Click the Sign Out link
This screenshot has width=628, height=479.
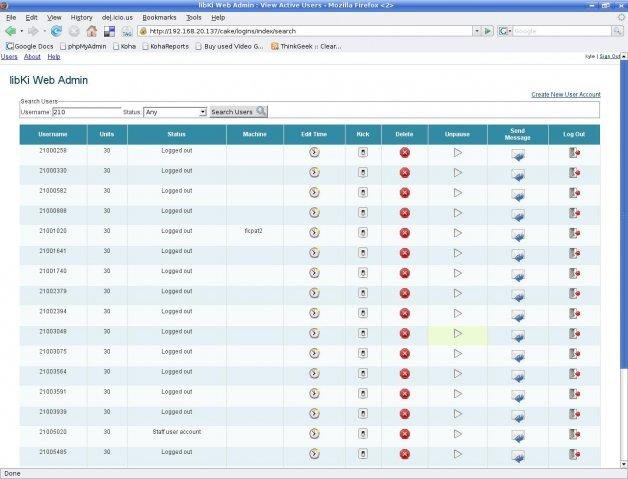coord(611,57)
